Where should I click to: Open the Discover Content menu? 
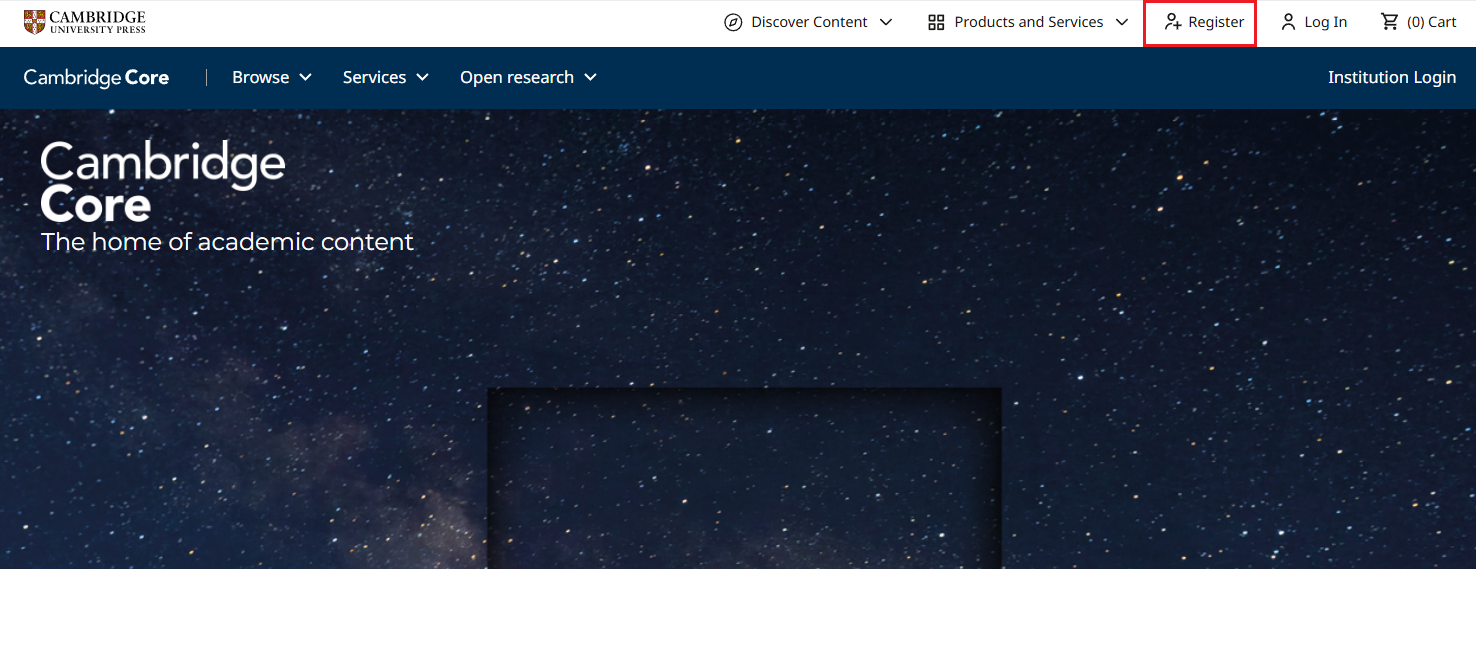pyautogui.click(x=808, y=22)
